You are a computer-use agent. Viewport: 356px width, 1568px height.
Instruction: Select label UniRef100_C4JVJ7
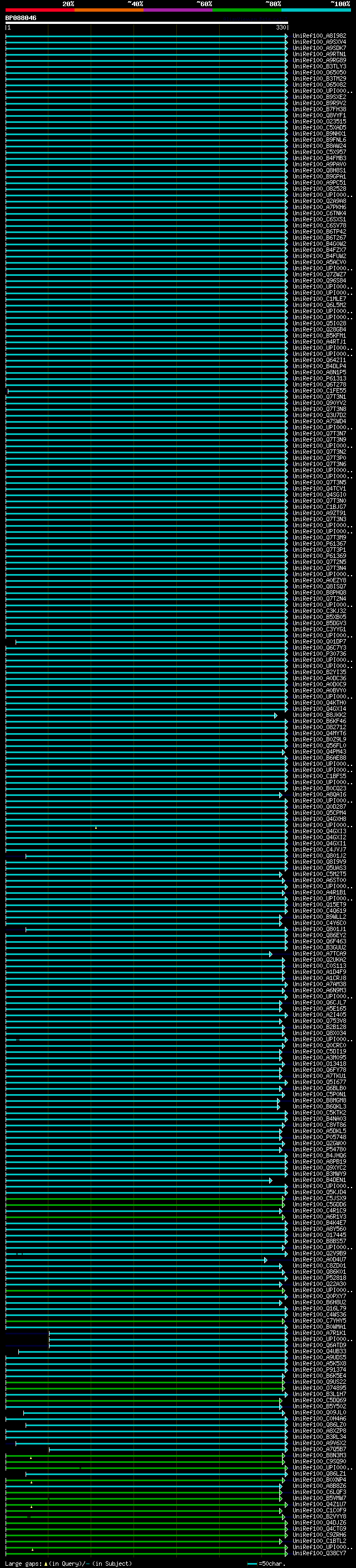pyautogui.click(x=319, y=850)
